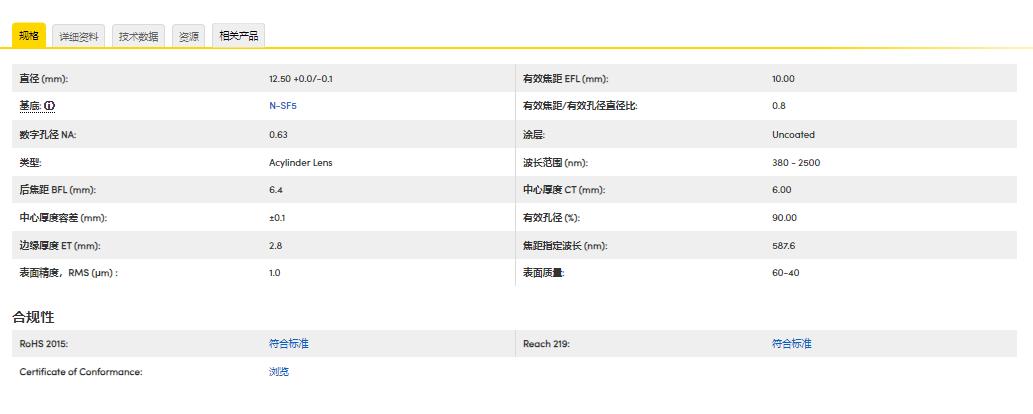Click 符合标准 link for RoHS 2015
Image resolution: width=1033 pixels, height=414 pixels.
click(289, 344)
